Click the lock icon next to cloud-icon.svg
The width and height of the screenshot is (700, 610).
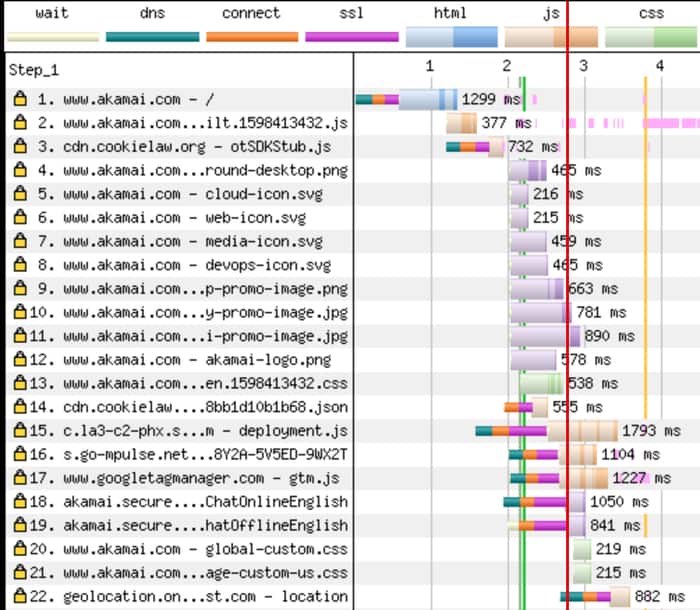pyautogui.click(x=20, y=194)
